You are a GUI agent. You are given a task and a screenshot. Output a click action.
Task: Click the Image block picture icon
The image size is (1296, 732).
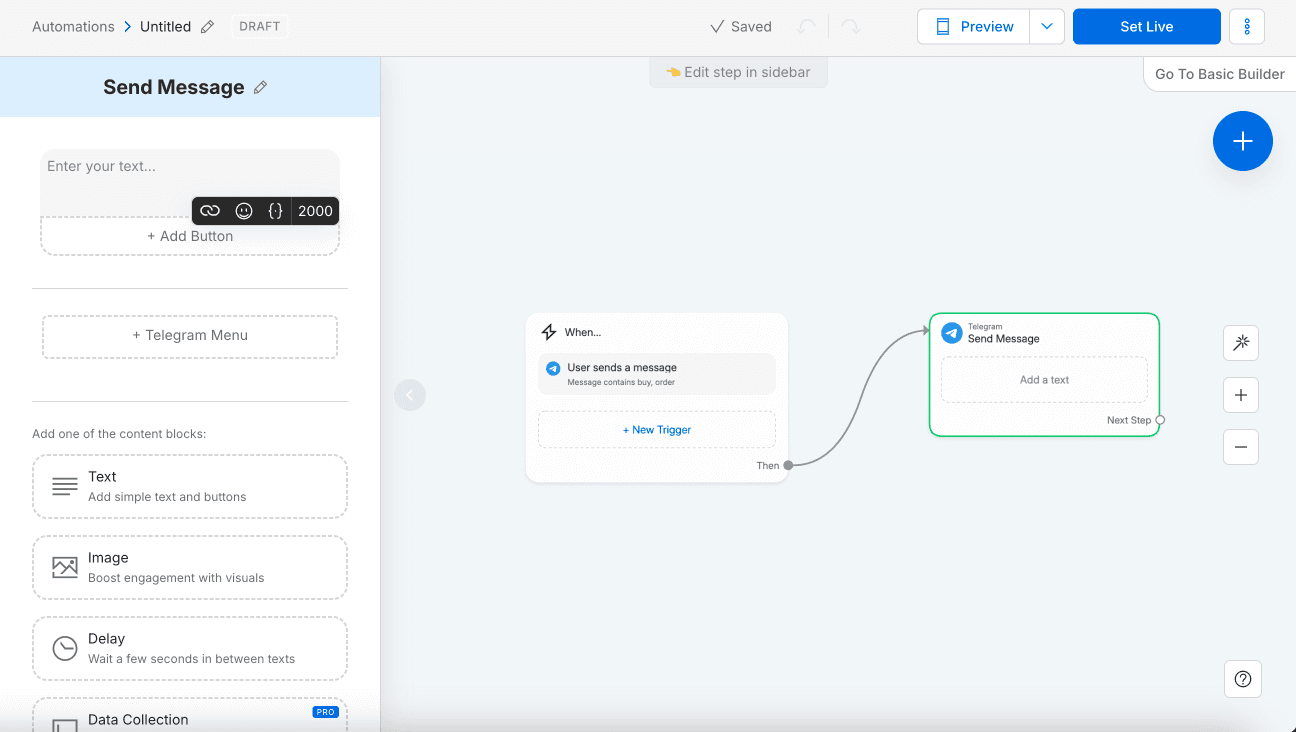click(x=65, y=567)
